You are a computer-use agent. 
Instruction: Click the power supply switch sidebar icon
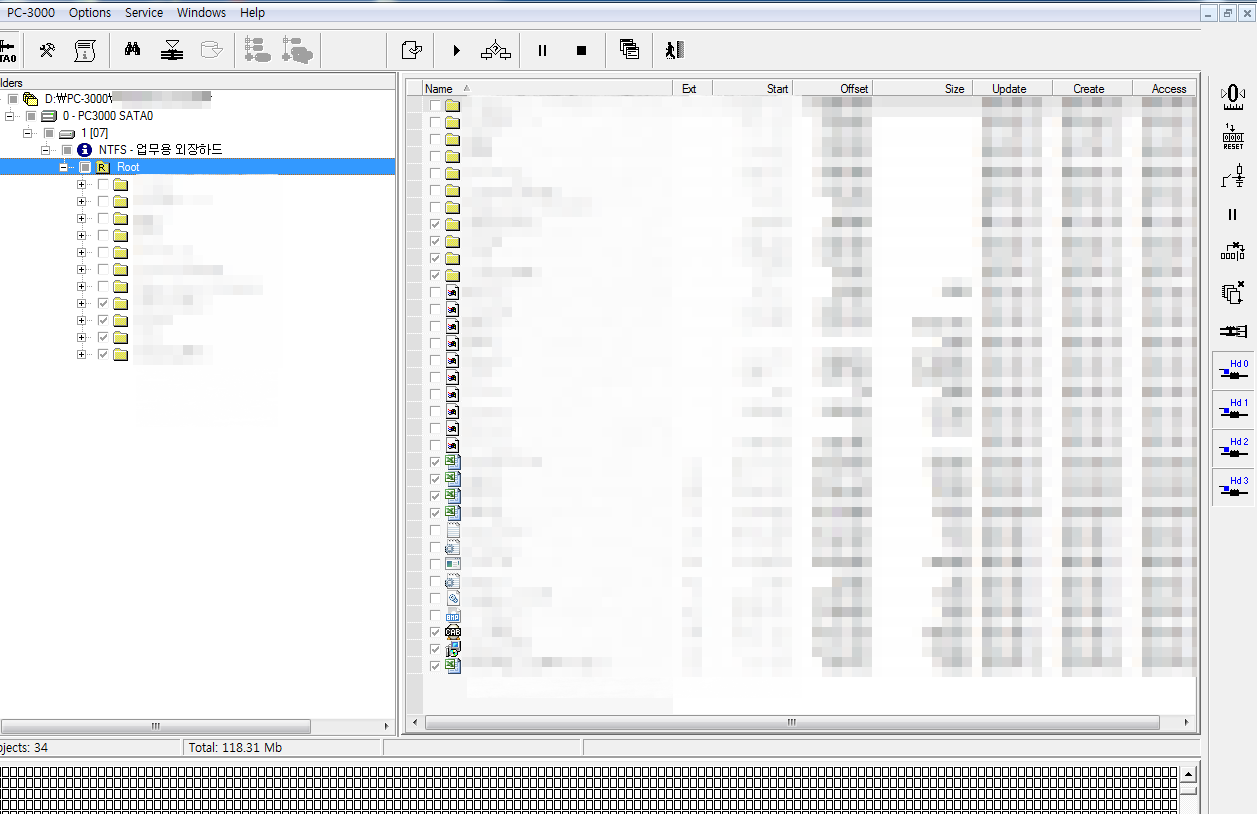[x=1233, y=176]
